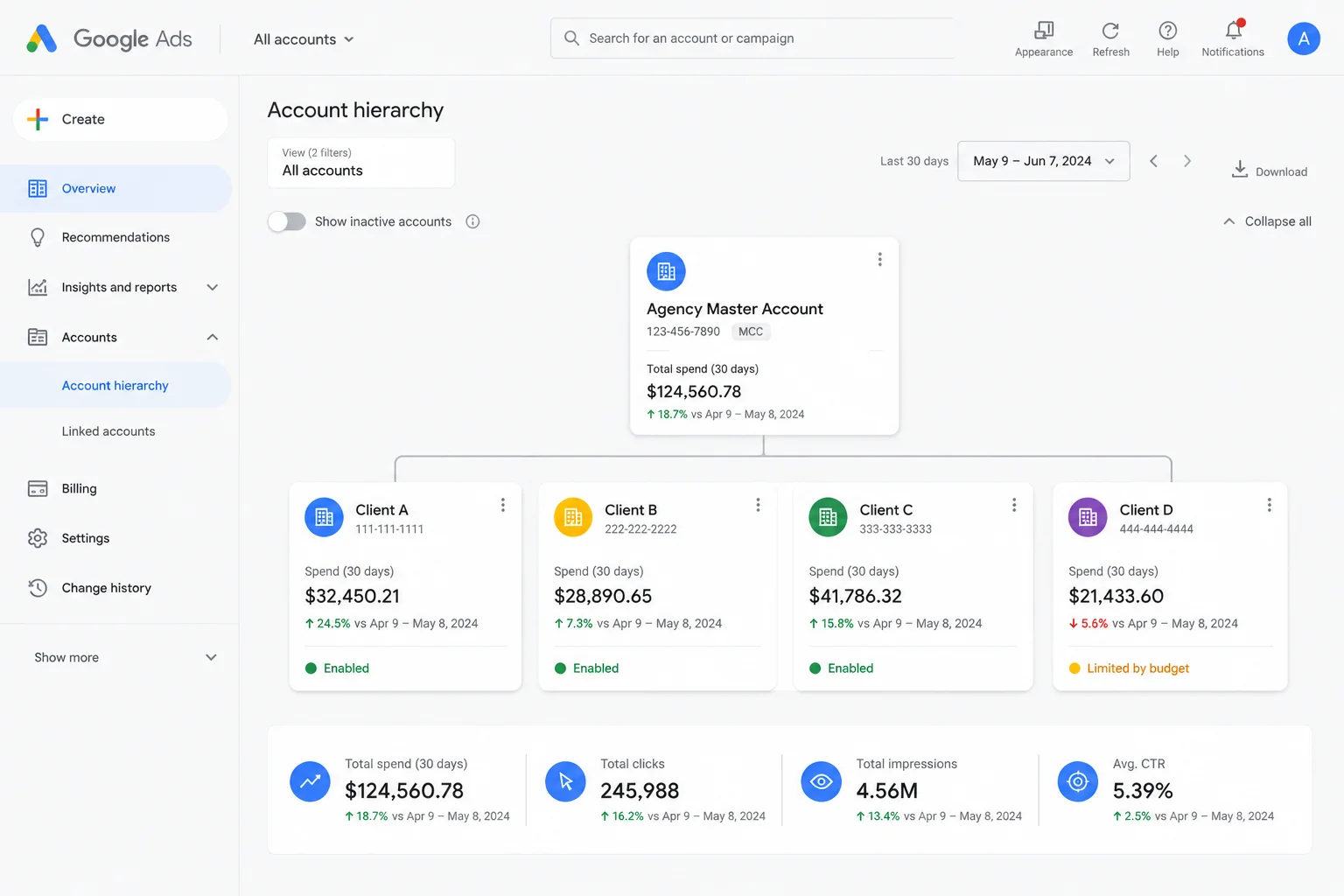Go to next date range arrow
Screen dimensions: 1344x896
1187,161
